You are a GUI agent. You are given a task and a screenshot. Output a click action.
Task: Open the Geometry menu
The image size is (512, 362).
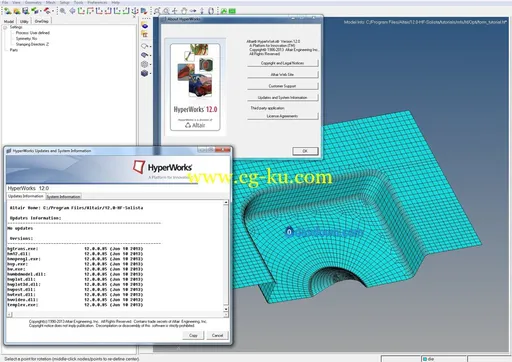pyautogui.click(x=33, y=3)
